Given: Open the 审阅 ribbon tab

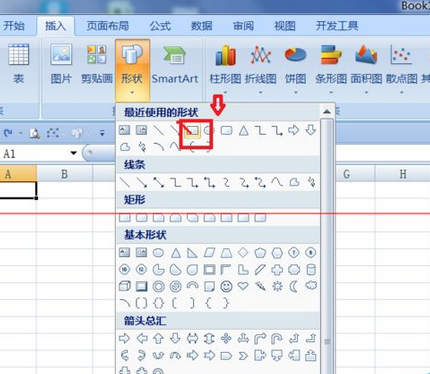Looking at the screenshot, I should click(x=243, y=26).
